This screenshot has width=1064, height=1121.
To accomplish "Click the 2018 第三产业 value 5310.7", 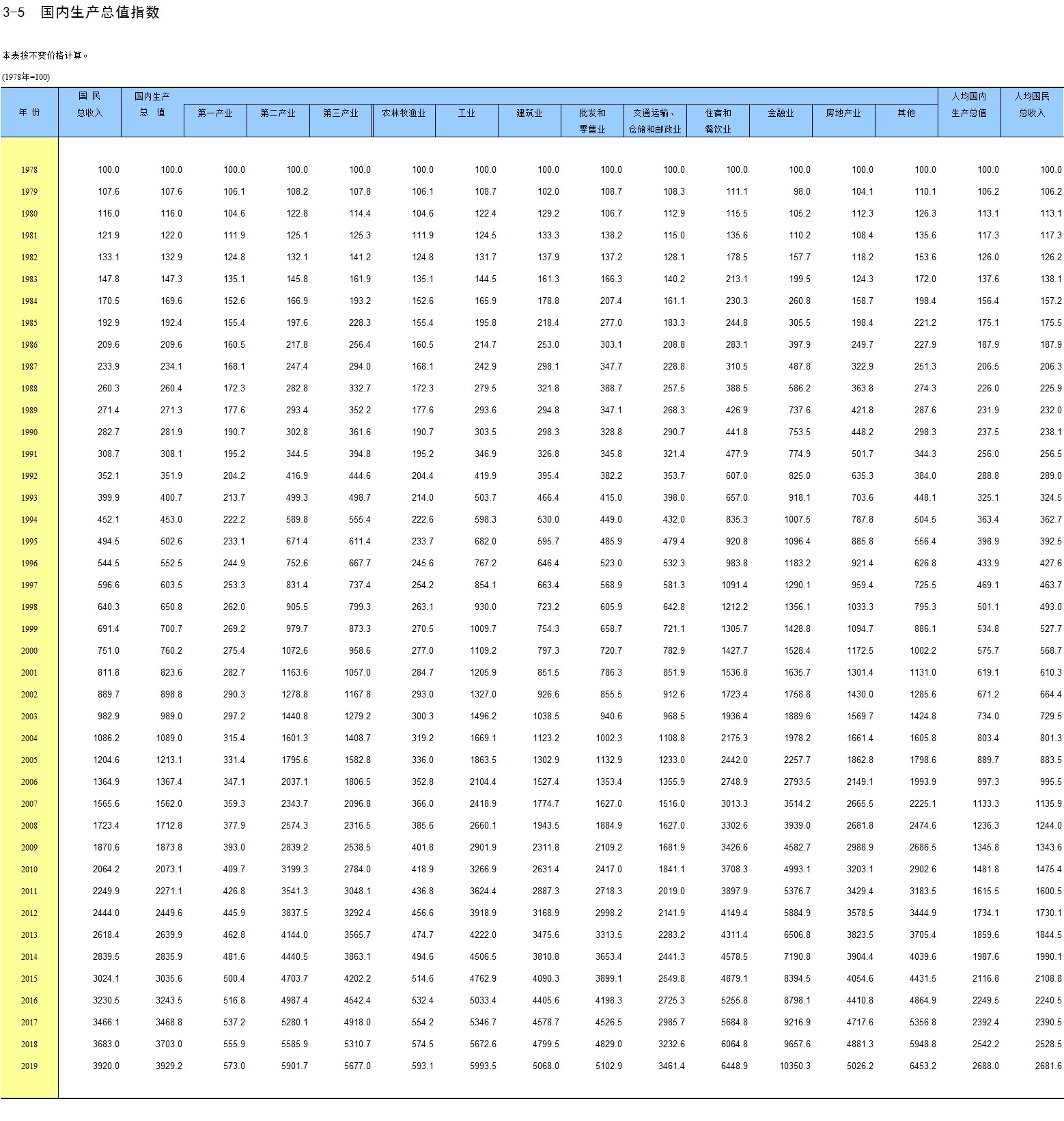I will tap(358, 1044).
